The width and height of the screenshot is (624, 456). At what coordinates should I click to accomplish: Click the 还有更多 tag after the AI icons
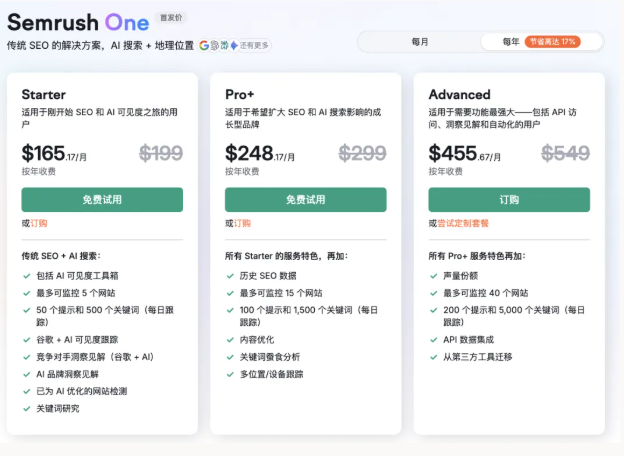click(255, 45)
